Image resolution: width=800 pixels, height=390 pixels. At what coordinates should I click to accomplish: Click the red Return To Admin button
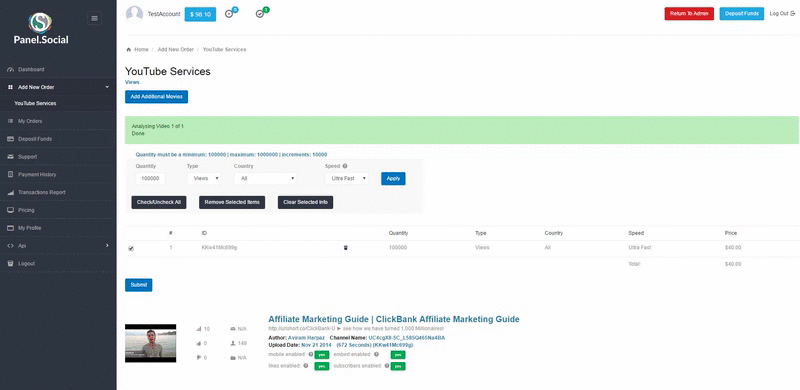pyautogui.click(x=689, y=14)
